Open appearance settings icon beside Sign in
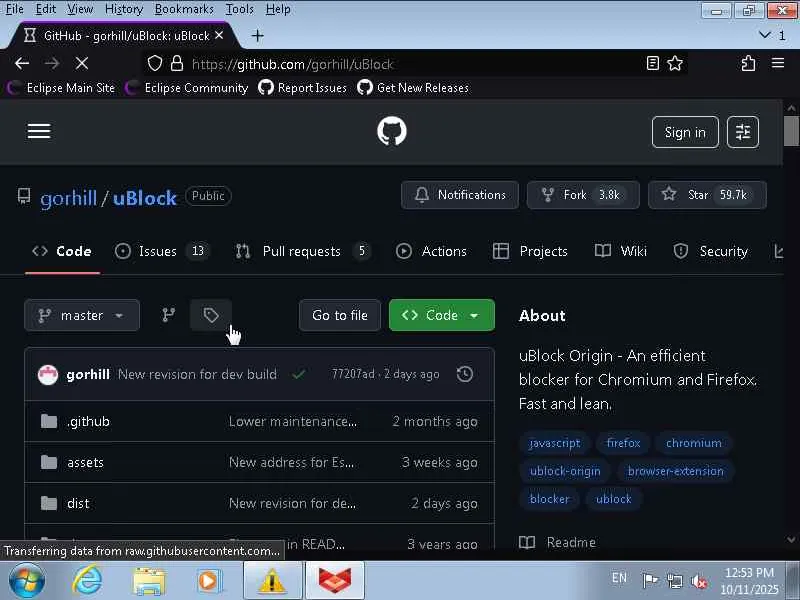800x600 pixels. click(x=743, y=132)
